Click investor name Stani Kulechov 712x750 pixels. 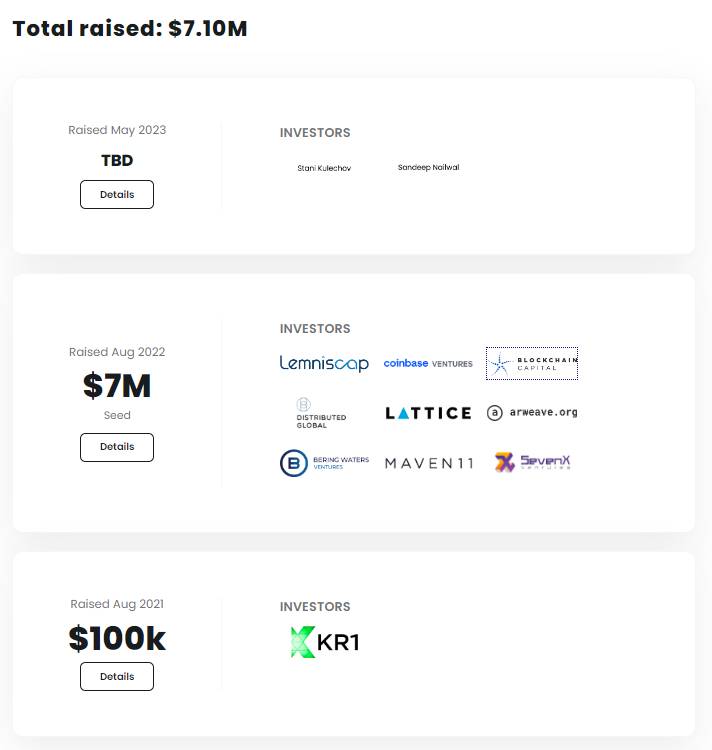click(324, 168)
